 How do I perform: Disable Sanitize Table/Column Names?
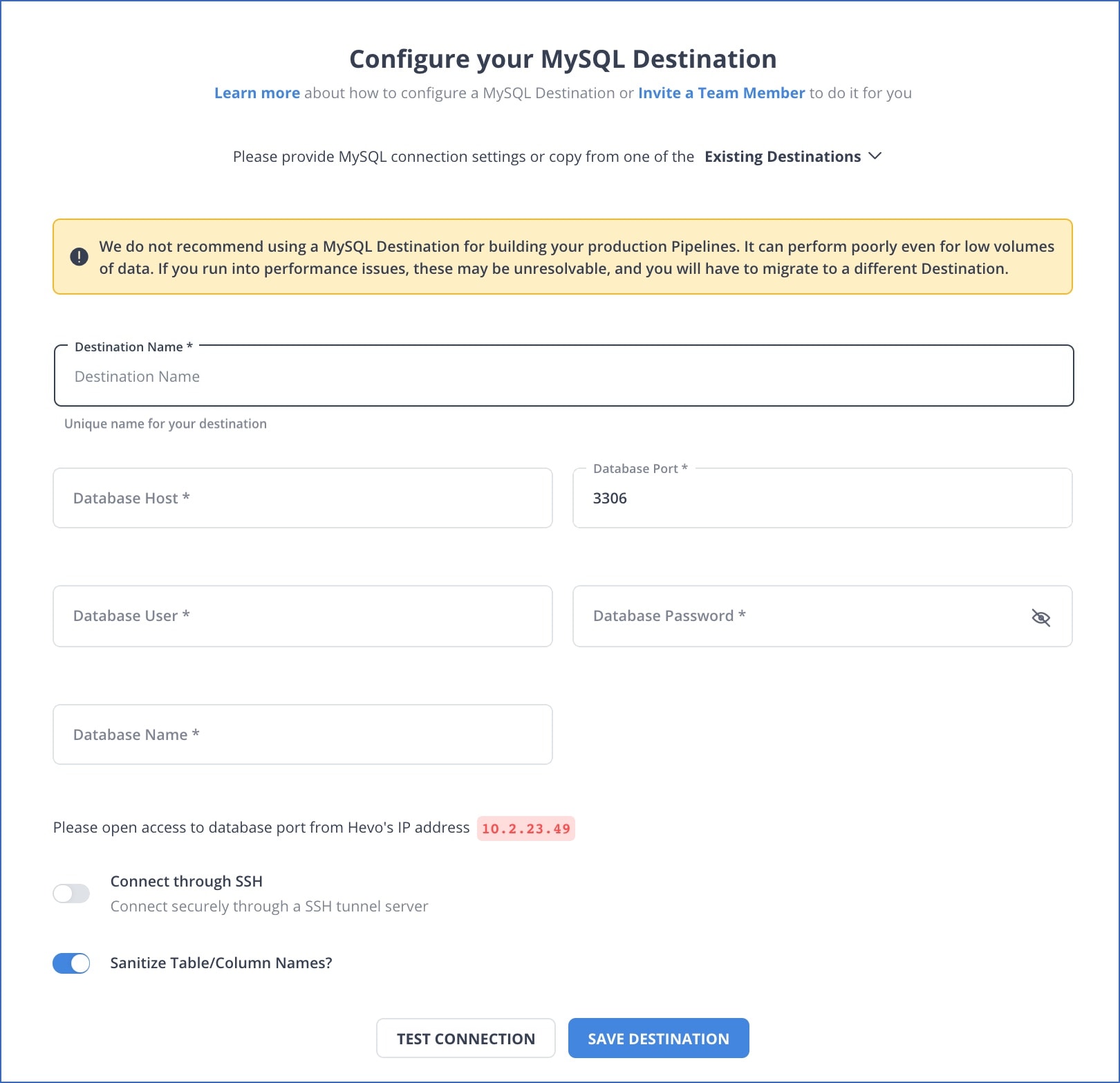71,963
